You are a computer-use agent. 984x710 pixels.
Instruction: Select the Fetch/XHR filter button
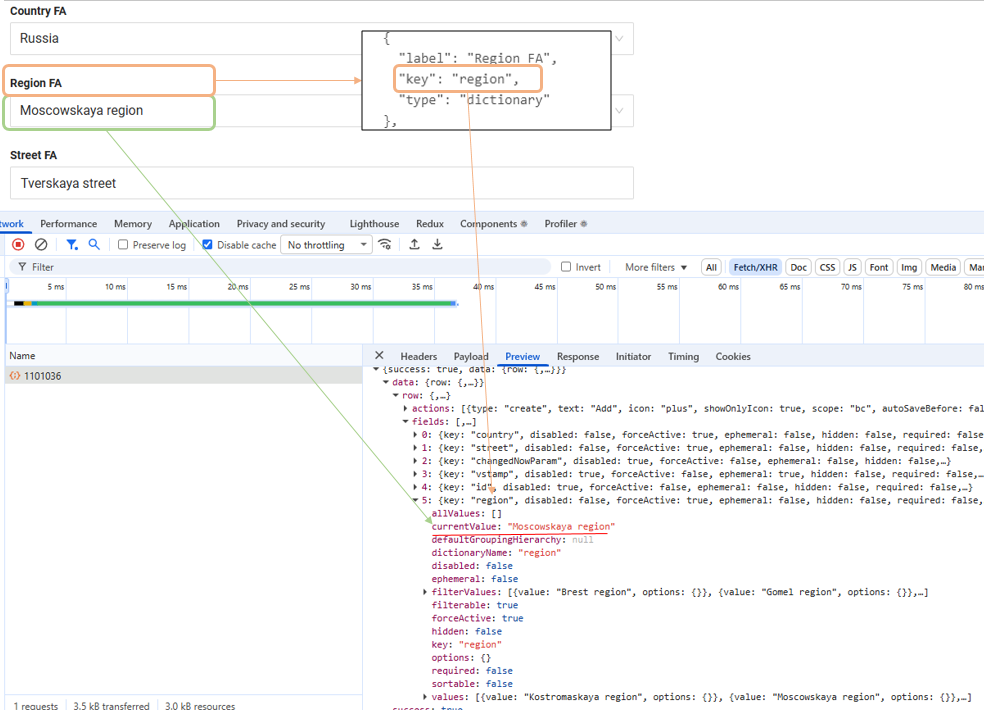click(755, 267)
